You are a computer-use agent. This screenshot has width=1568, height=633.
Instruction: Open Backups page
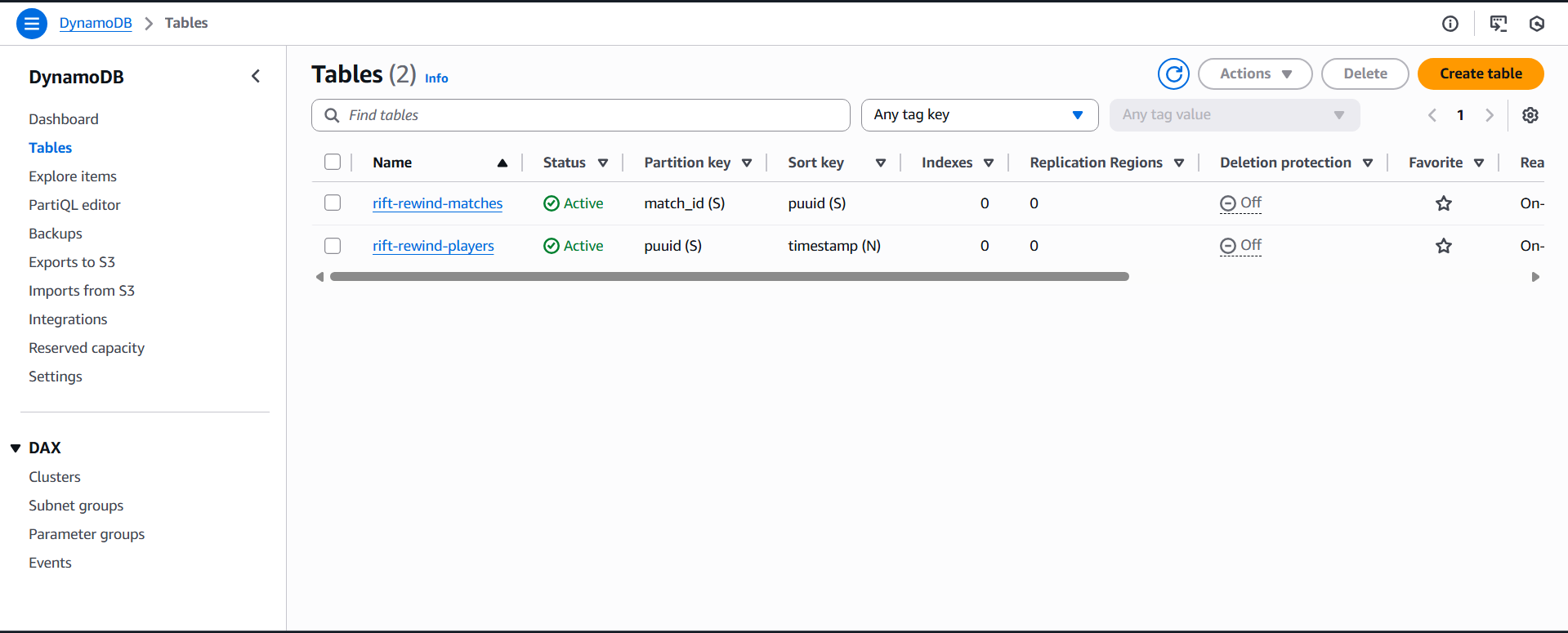pos(56,234)
